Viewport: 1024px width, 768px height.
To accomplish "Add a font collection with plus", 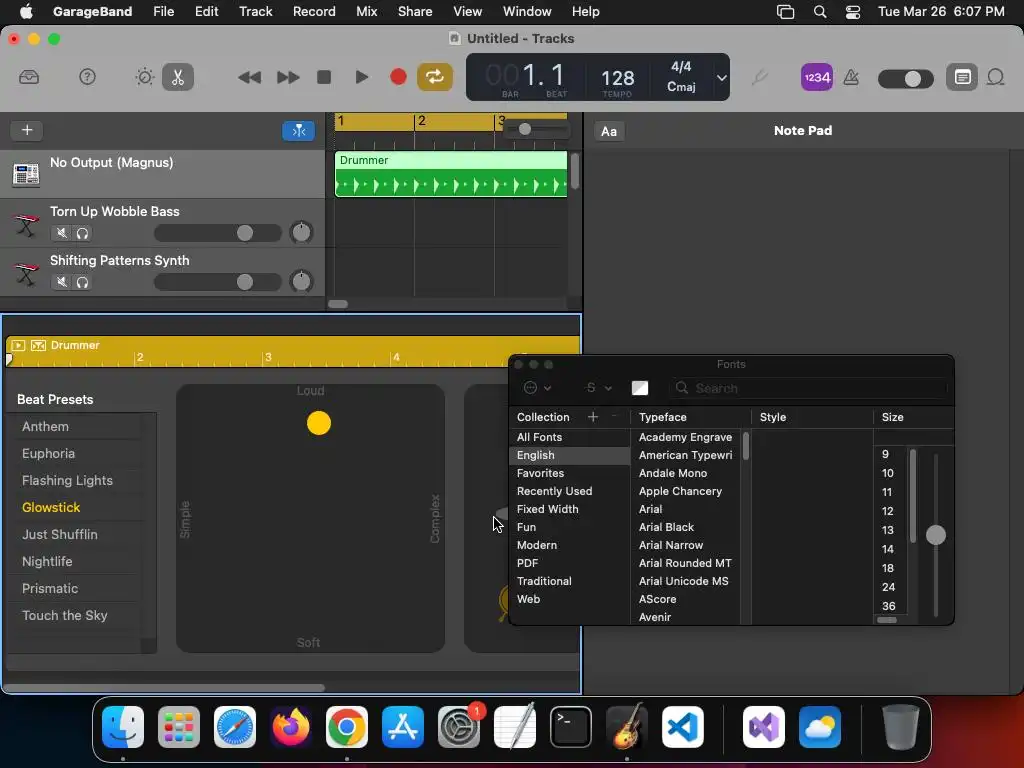I will (x=593, y=417).
